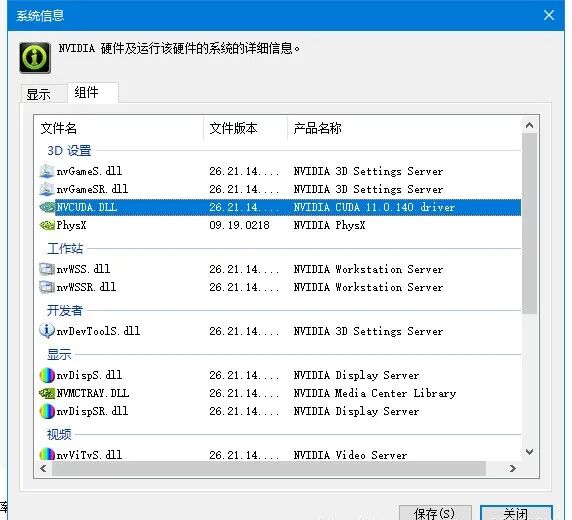Click the nvDispS.dll color icon
Image resolution: width=572 pixels, height=520 pixels.
[47, 375]
